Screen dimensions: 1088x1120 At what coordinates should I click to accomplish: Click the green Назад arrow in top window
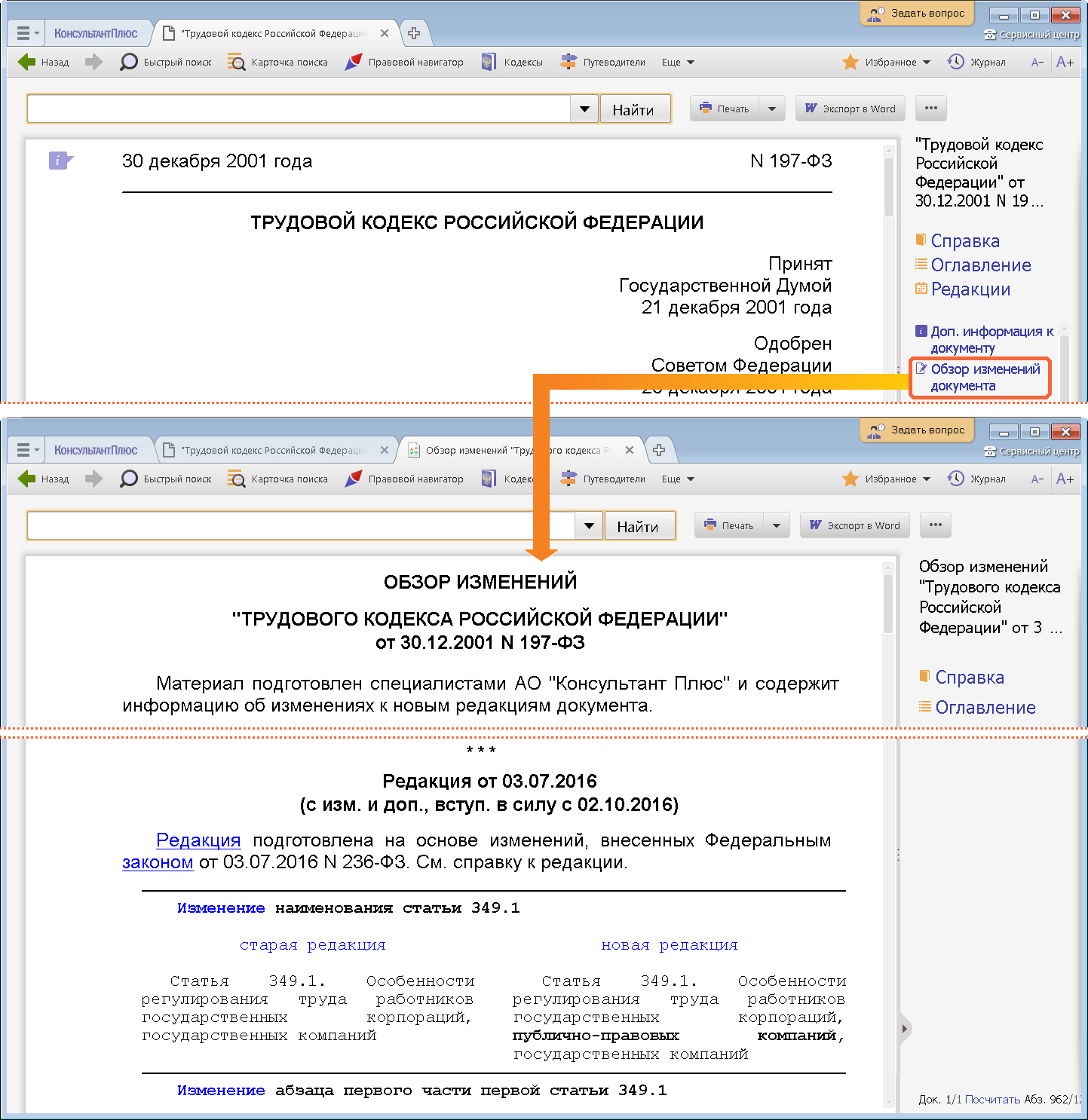(x=27, y=62)
